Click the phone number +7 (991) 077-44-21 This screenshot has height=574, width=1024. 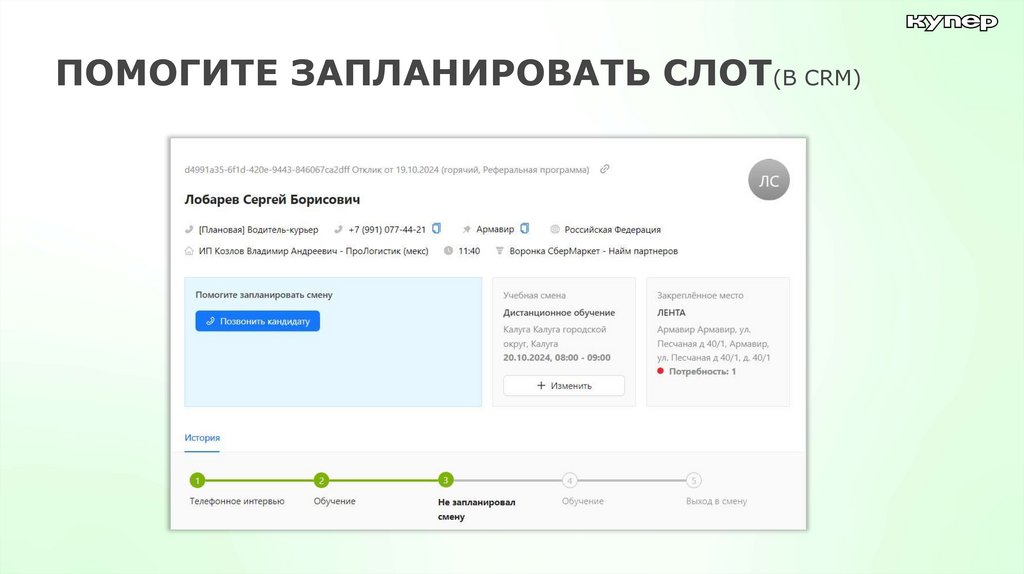pyautogui.click(x=387, y=230)
